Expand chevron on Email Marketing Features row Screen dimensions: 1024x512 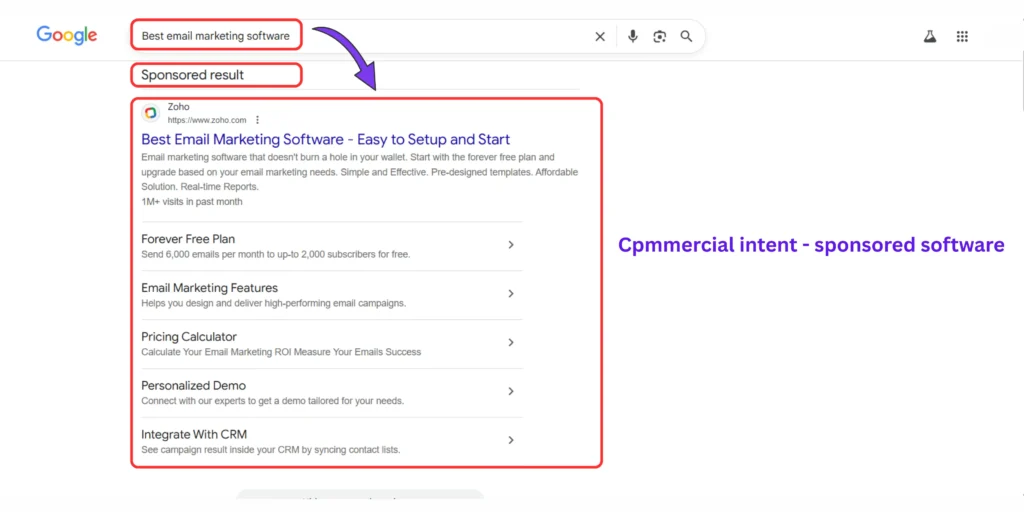pyautogui.click(x=511, y=294)
